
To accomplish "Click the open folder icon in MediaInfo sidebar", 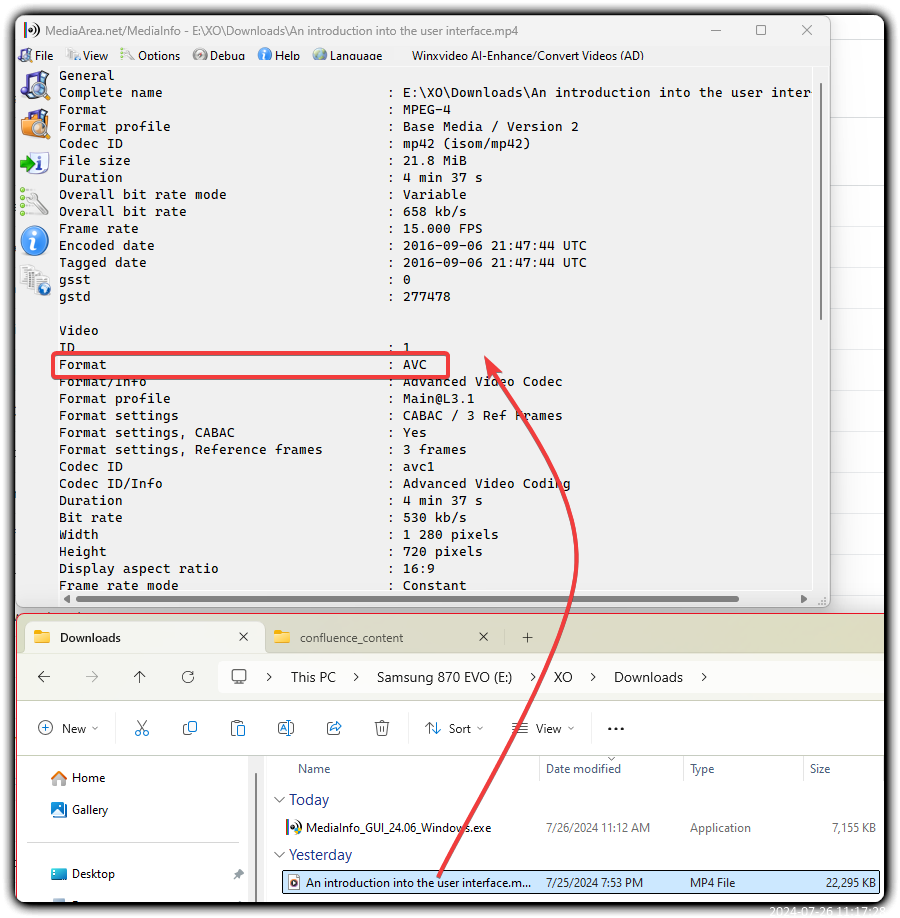I will (35, 124).
